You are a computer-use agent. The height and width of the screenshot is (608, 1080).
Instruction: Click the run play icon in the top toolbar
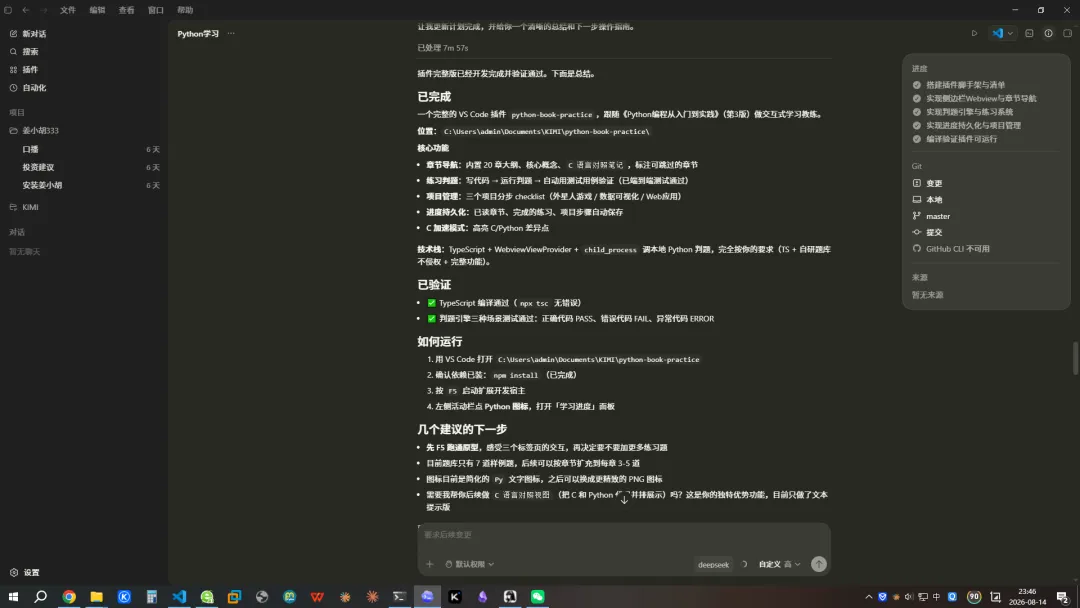coord(974,33)
